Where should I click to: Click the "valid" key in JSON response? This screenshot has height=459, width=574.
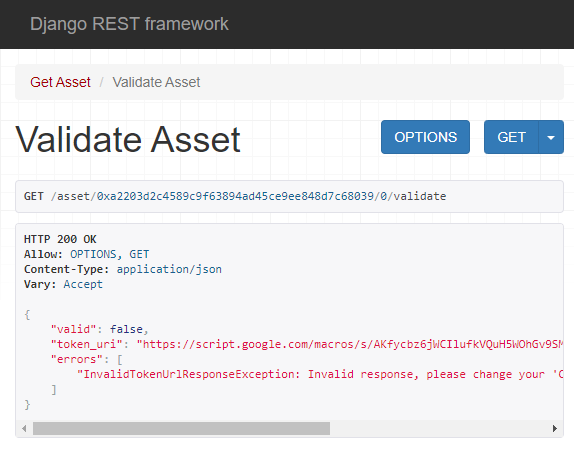74,329
